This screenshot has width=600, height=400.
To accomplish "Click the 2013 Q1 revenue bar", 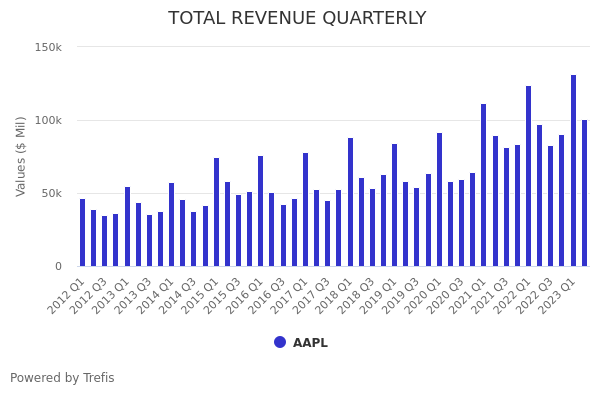I will coord(127,226).
